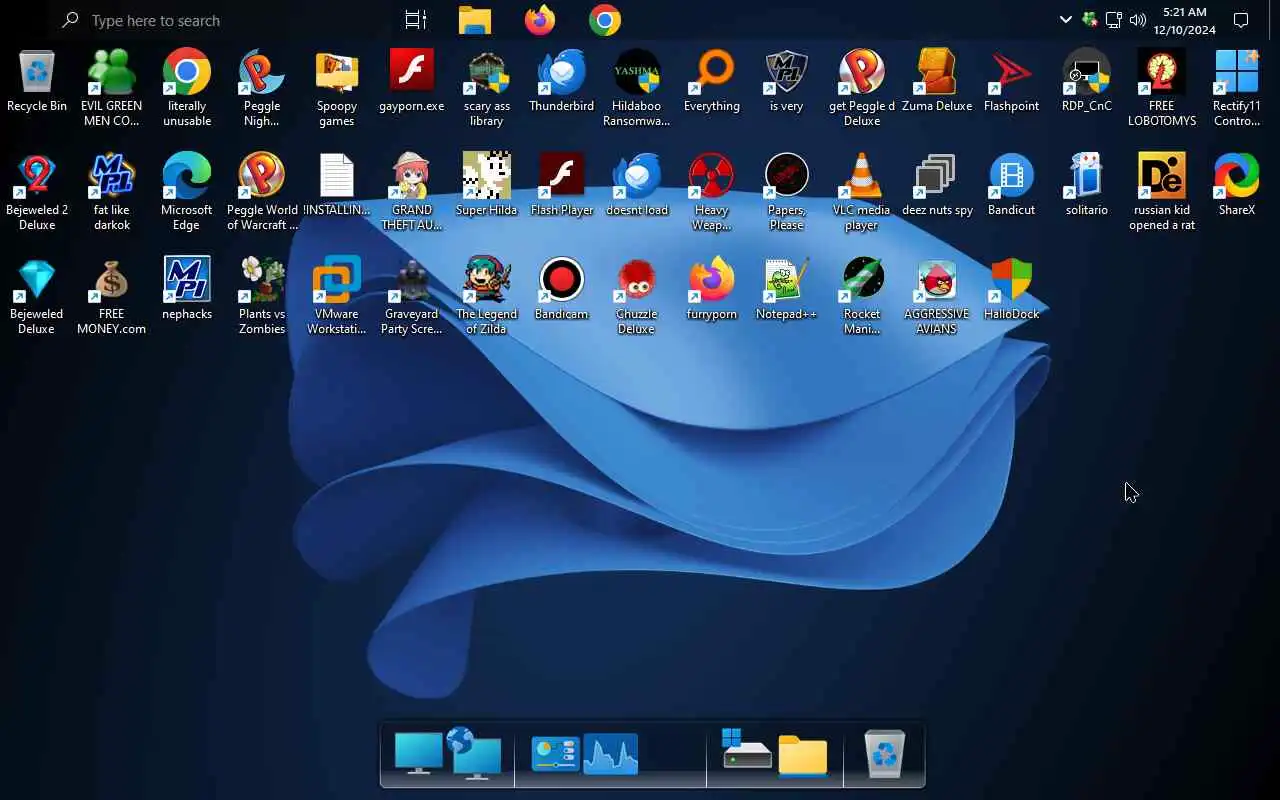This screenshot has height=800, width=1280.
Task: Select the 'doesnt load' Thunderbird shortcut
Action: tap(637, 186)
